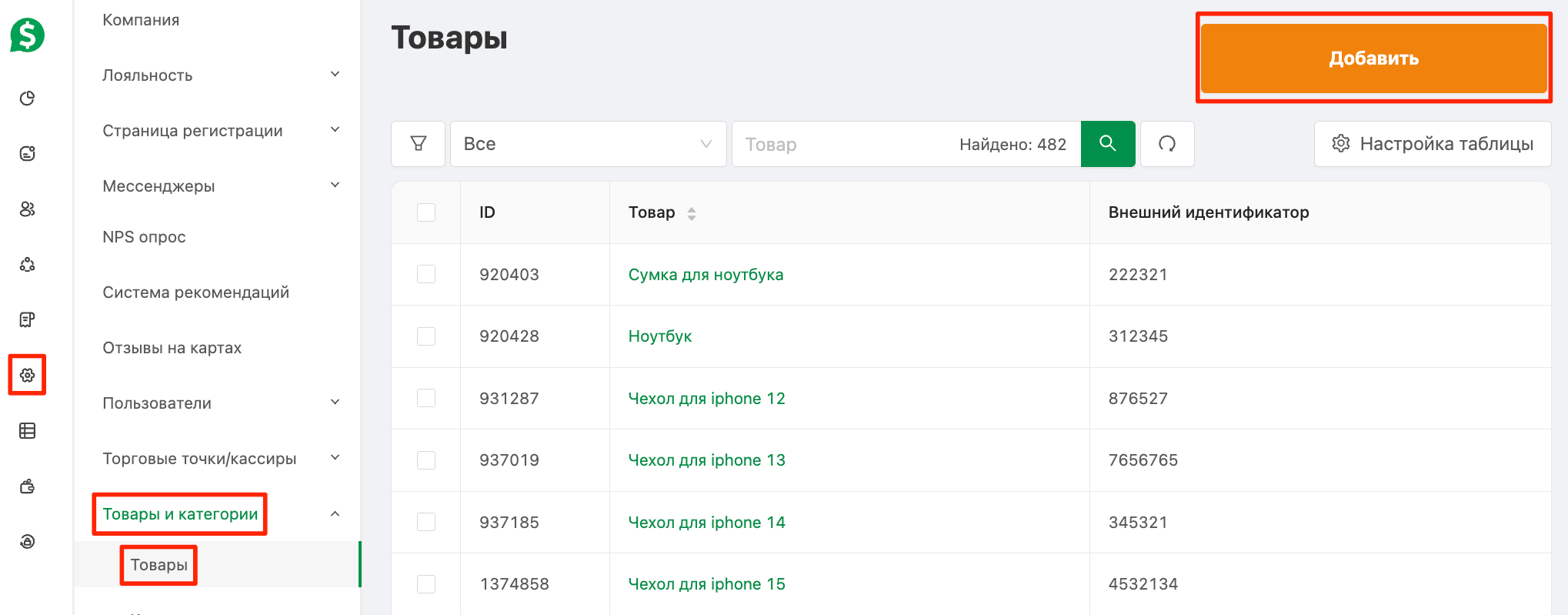Click the funnel filter icon

pyautogui.click(x=419, y=144)
